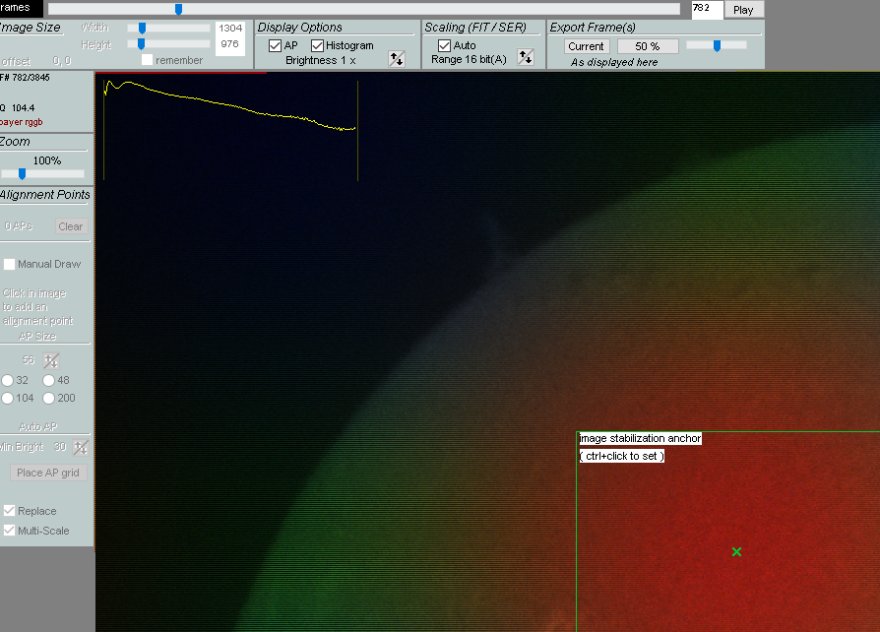Click the Zoom slider handle
Viewport: 880px width, 632px height.
[22, 174]
